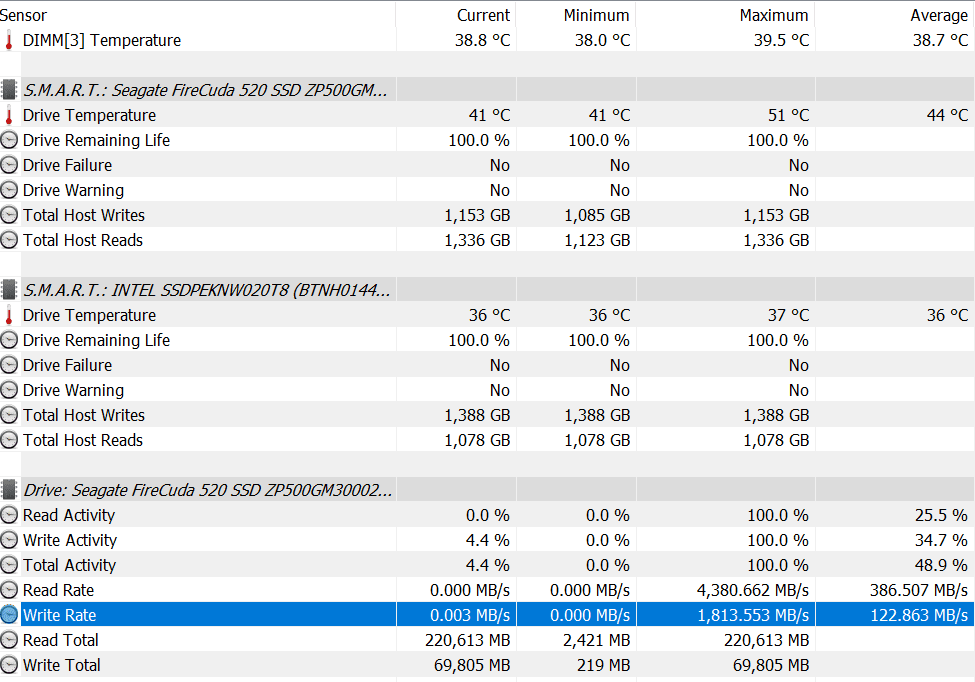Click the 39.5 °C maximum DIMM value
Image resolution: width=975 pixels, height=682 pixels.
point(782,40)
